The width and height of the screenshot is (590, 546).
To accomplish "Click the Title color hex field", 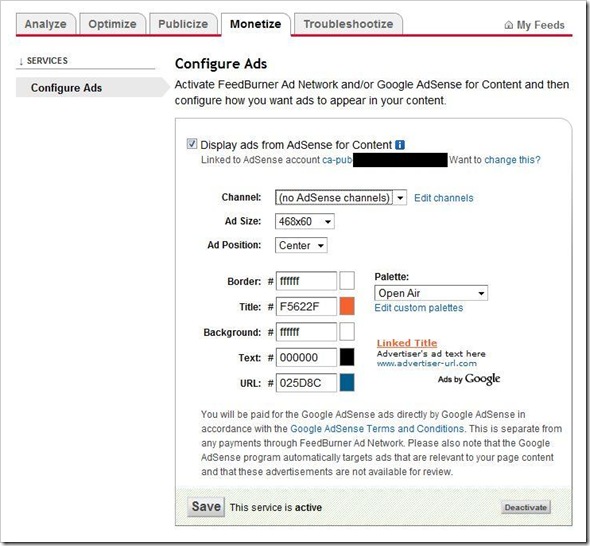I will pyautogui.click(x=306, y=306).
